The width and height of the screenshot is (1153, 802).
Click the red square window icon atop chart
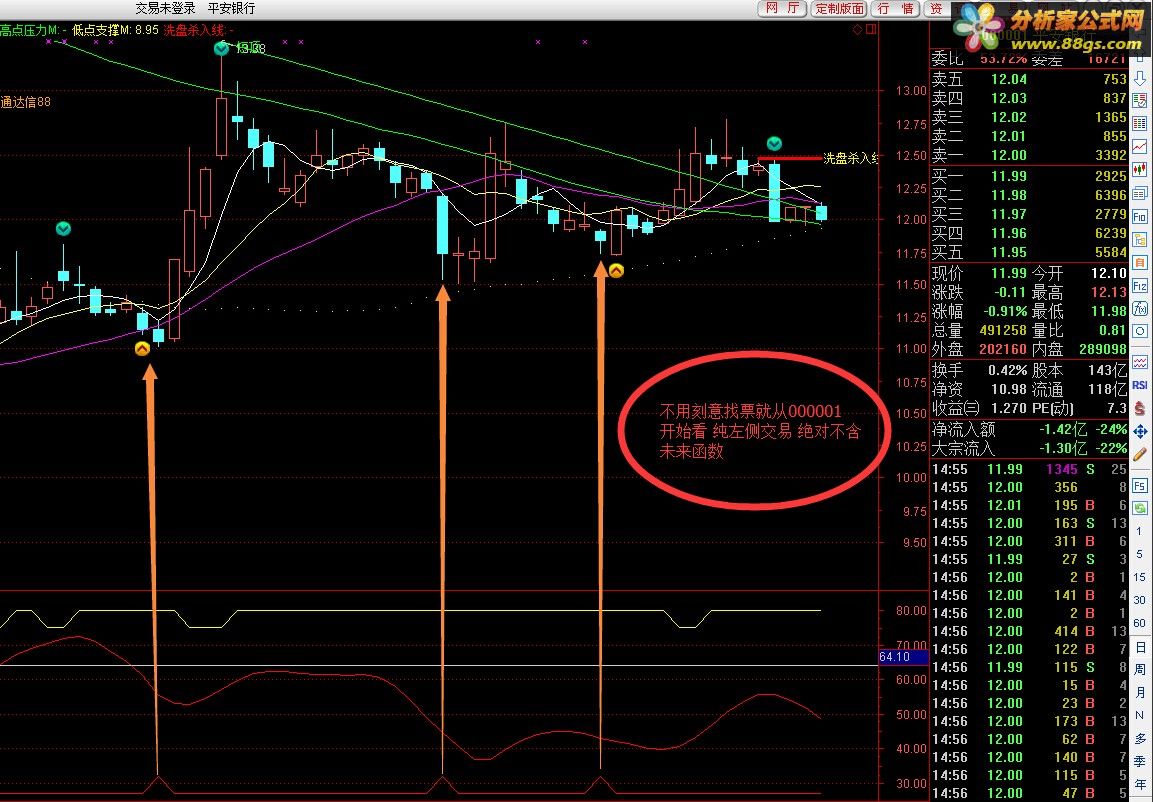click(x=871, y=29)
